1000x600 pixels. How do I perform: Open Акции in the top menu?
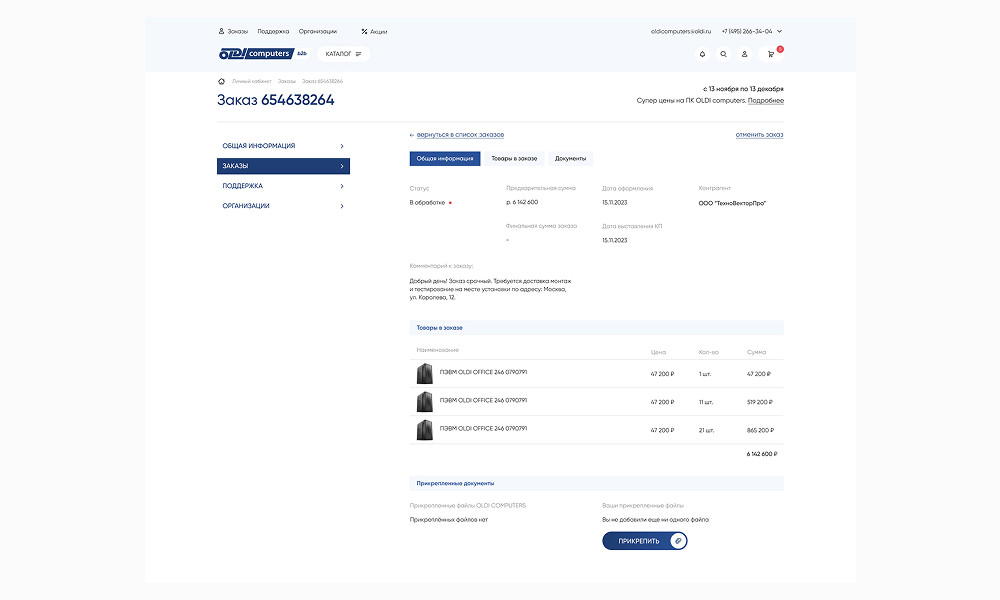378,31
